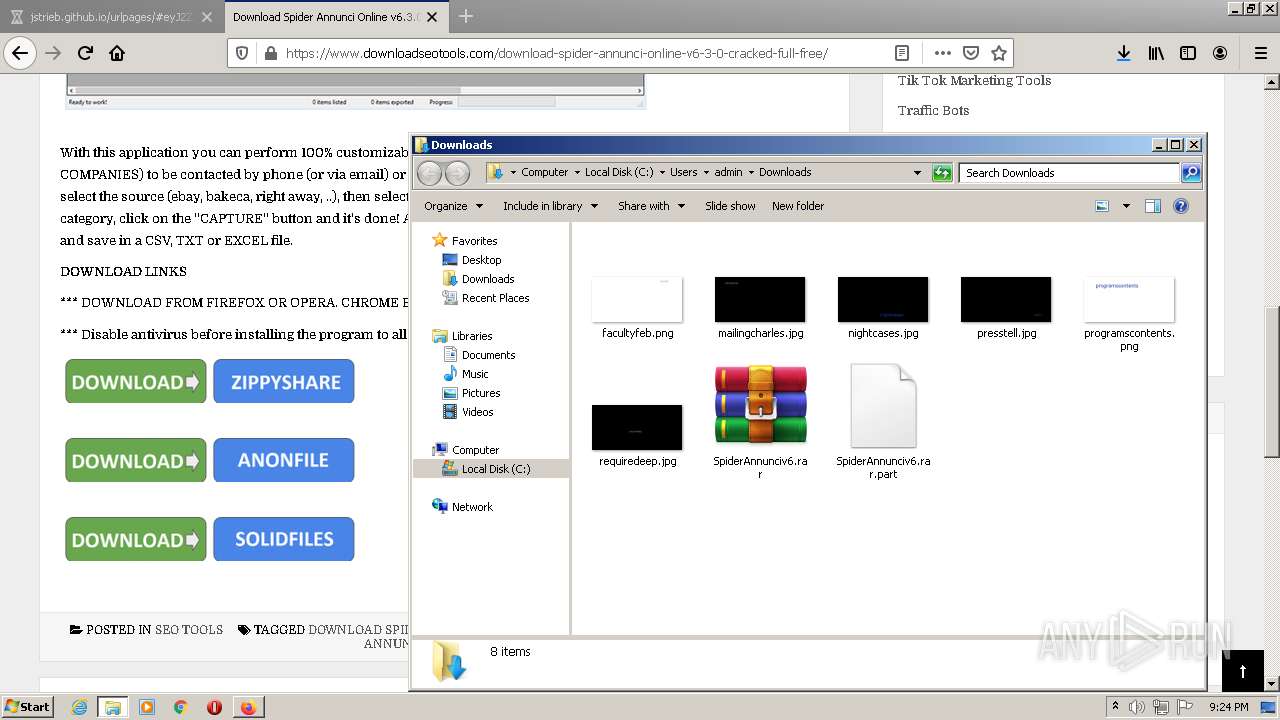
Task: Open a new Firefox tab
Action: (x=466, y=16)
